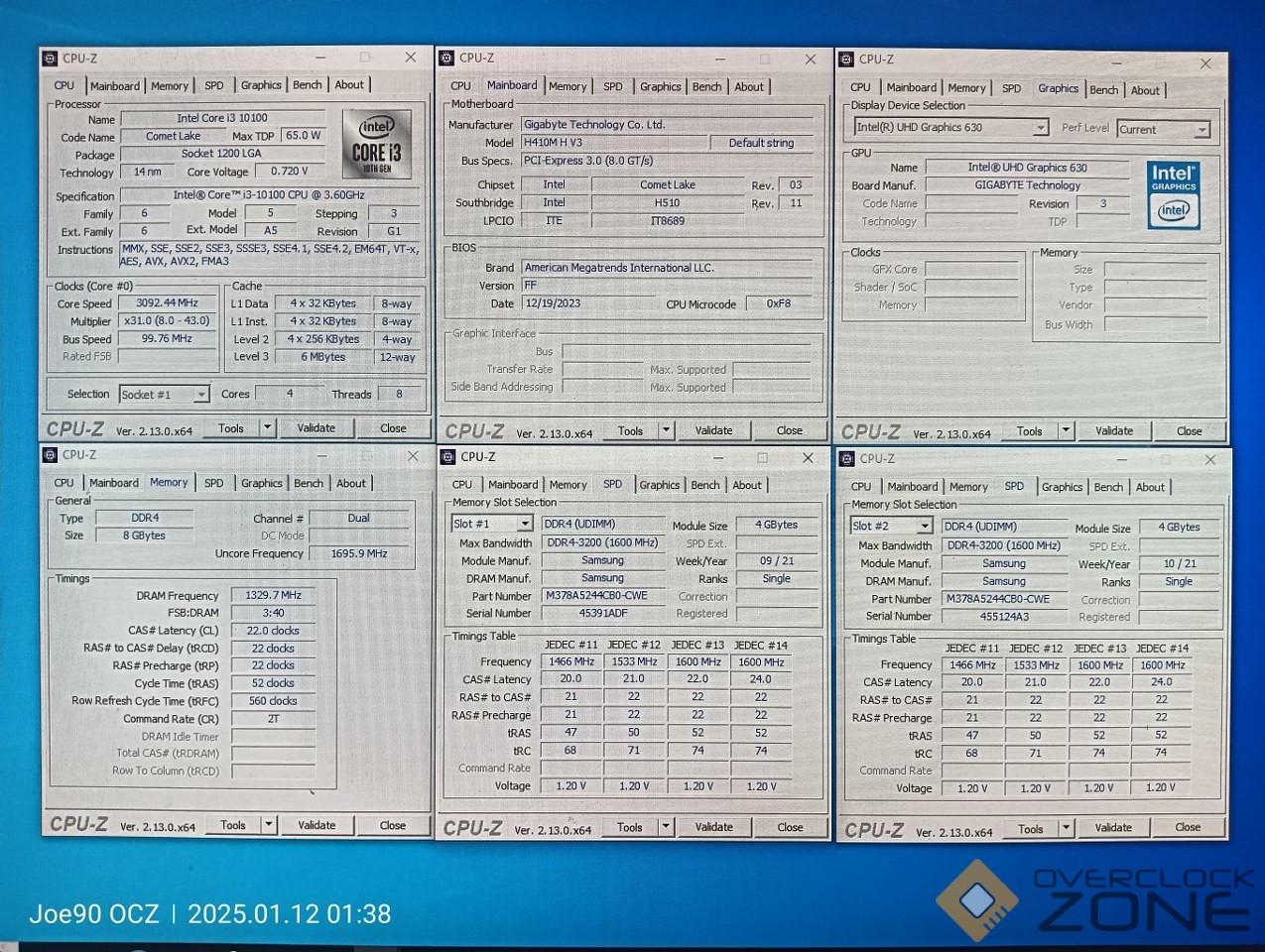The height and width of the screenshot is (952, 1265).
Task: Click the Slot #2 Week/Year value 10 / 21
Action: (x=1179, y=563)
